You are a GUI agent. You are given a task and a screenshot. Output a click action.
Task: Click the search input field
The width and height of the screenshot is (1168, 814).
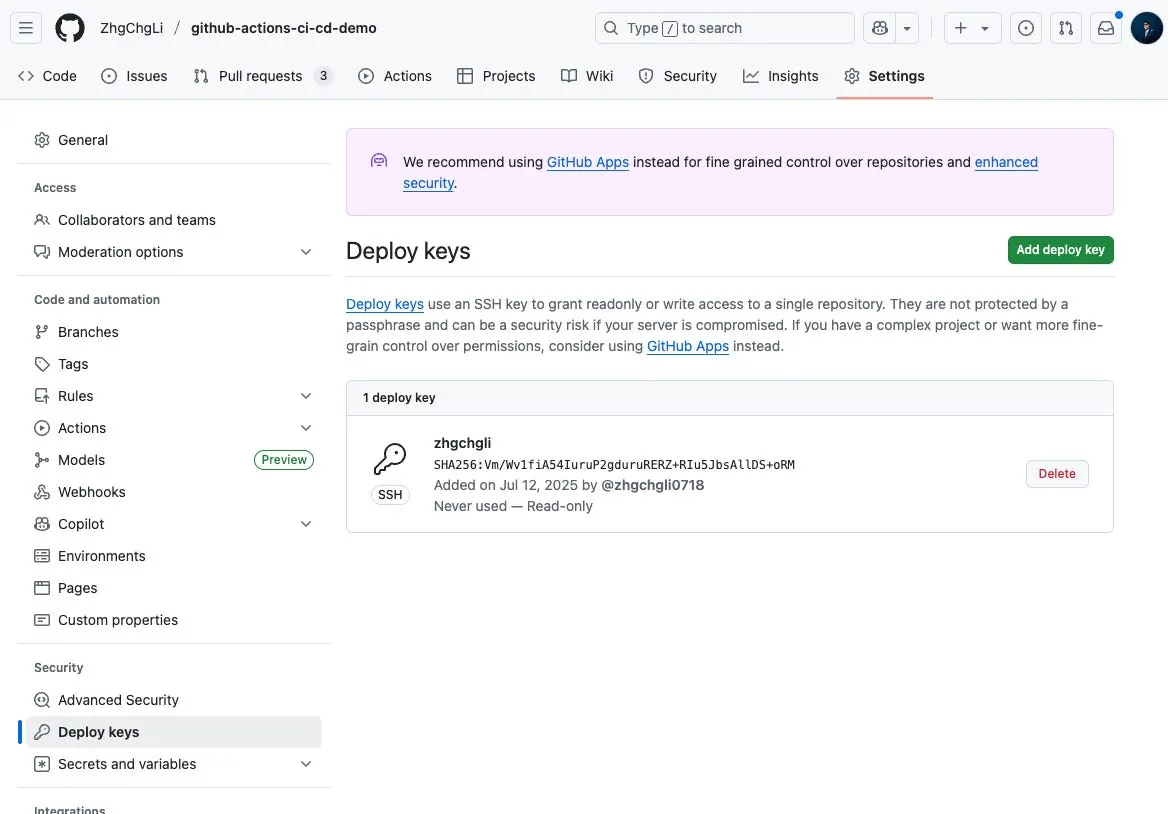[724, 28]
